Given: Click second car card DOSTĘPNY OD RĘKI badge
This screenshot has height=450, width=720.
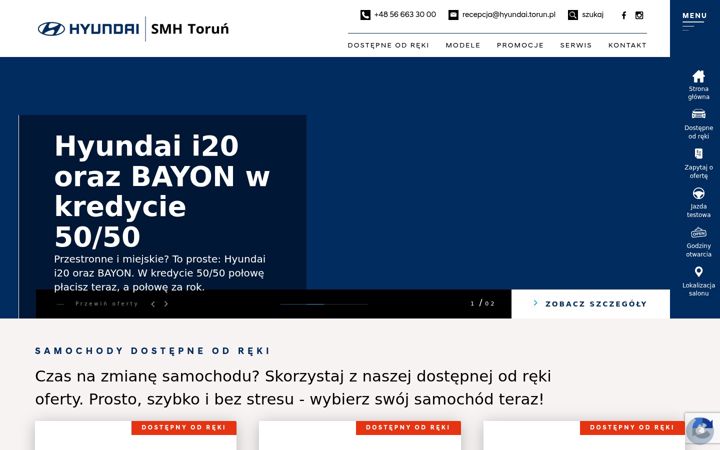Looking at the screenshot, I should pos(408,428).
